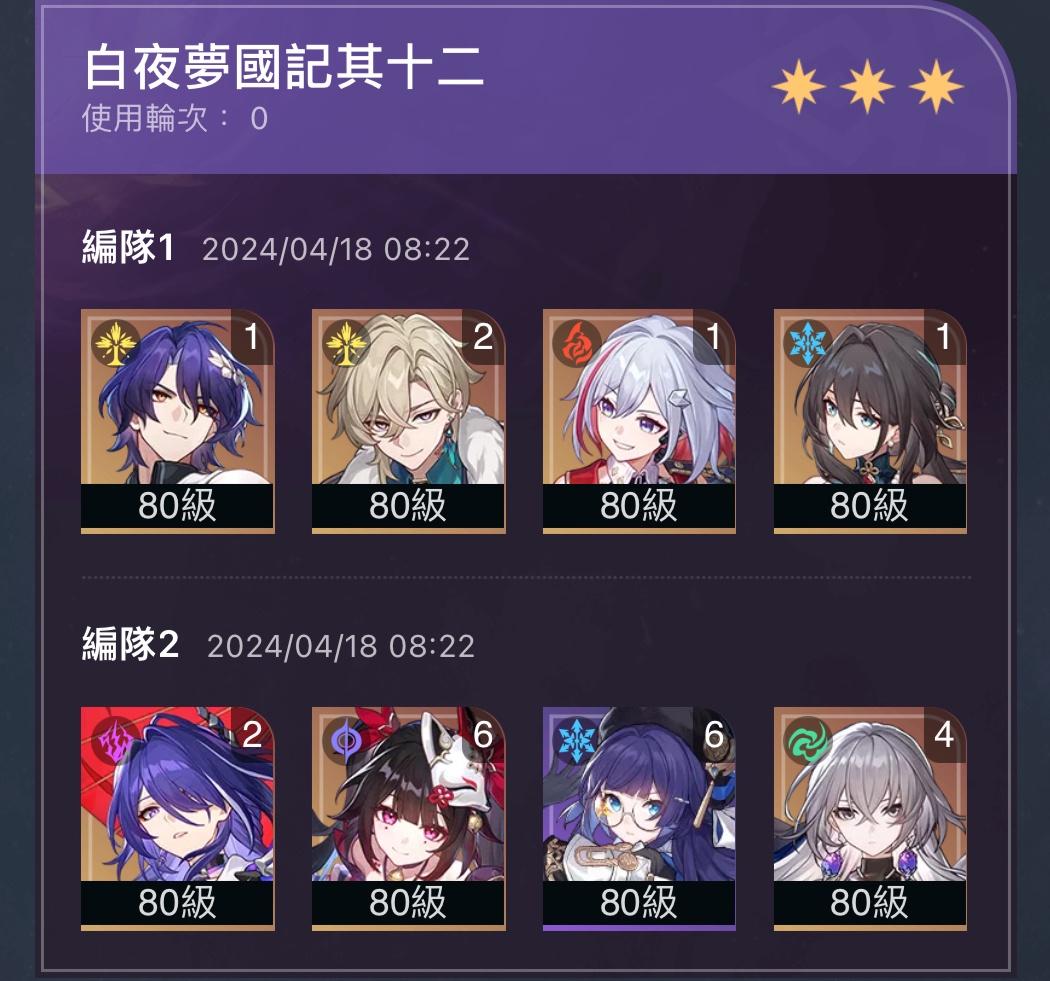
Task: Click the 編隊2 team label
Action: (131, 644)
